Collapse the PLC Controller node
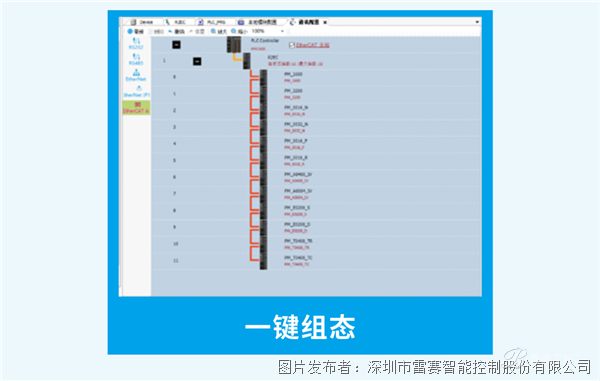 point(176,45)
